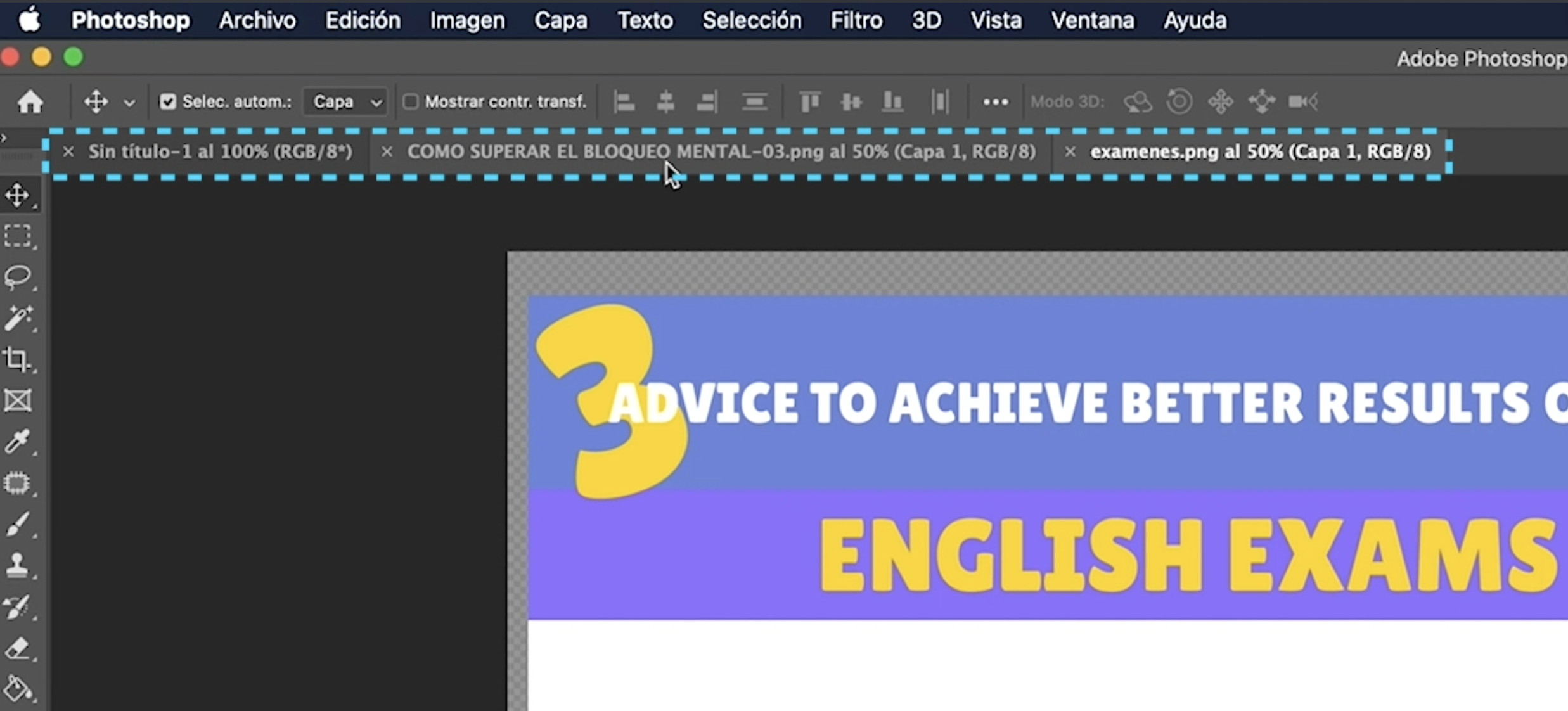Switch to Sin título-1 tab
This screenshot has height=711, width=1568.
pos(221,151)
